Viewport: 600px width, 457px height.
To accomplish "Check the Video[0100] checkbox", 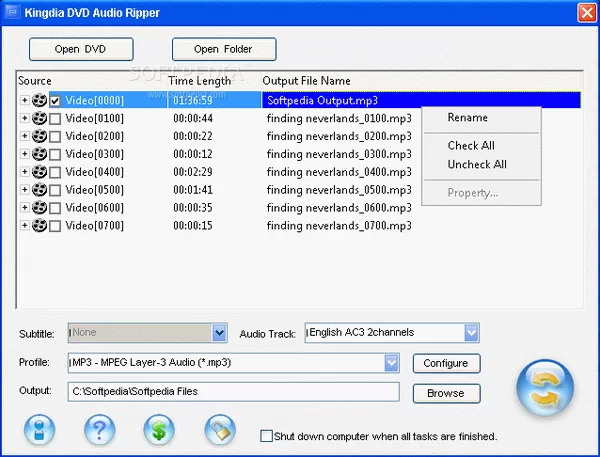I will tap(55, 119).
